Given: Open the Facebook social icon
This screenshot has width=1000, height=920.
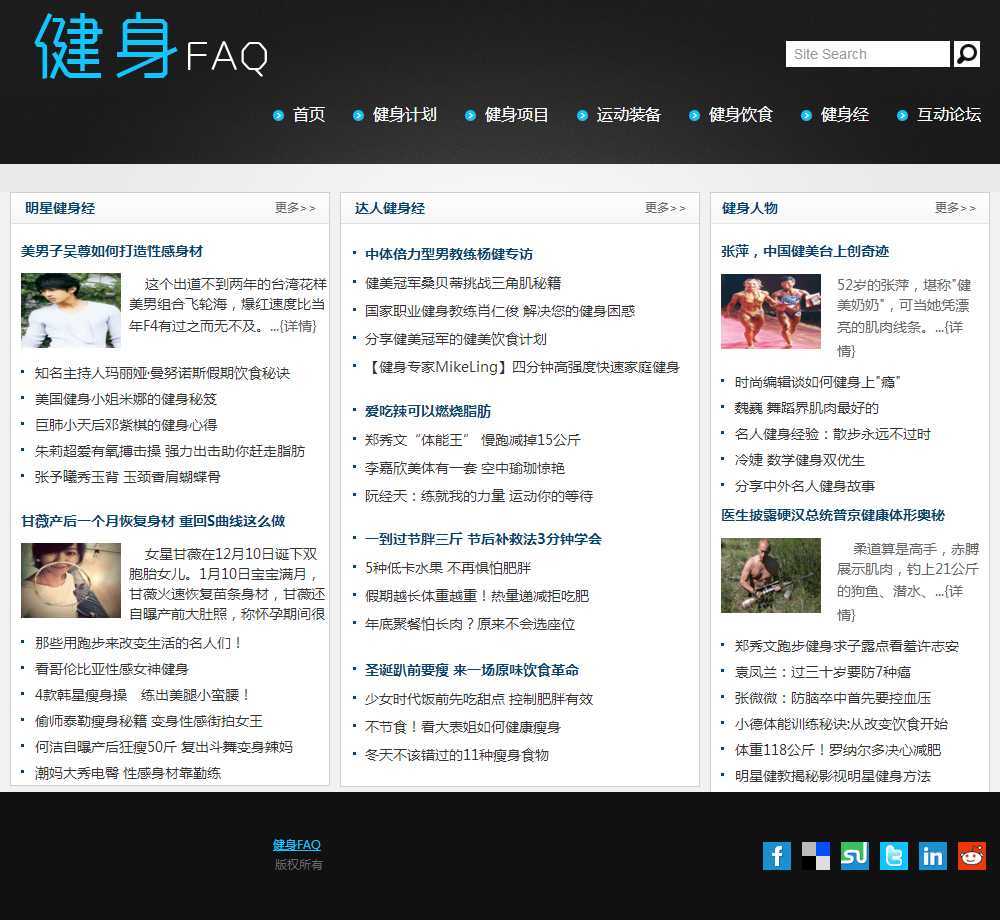Looking at the screenshot, I should pos(776,856).
